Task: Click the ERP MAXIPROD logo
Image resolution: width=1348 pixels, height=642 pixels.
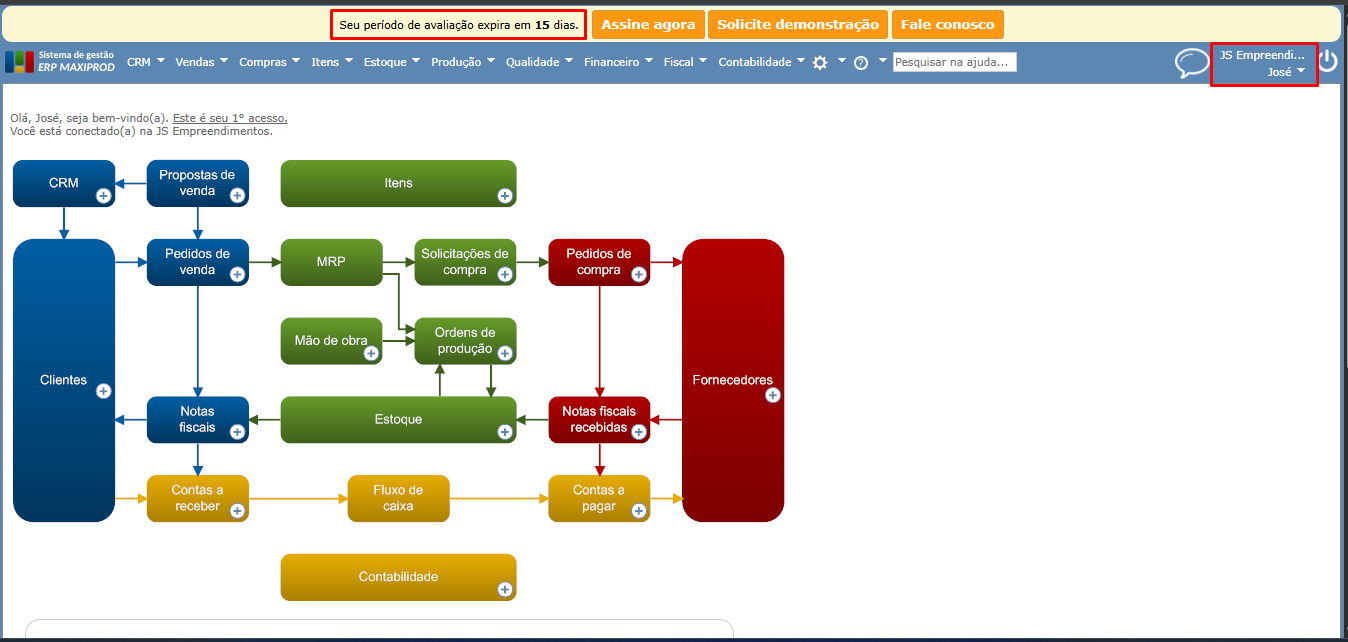Action: (x=60, y=62)
